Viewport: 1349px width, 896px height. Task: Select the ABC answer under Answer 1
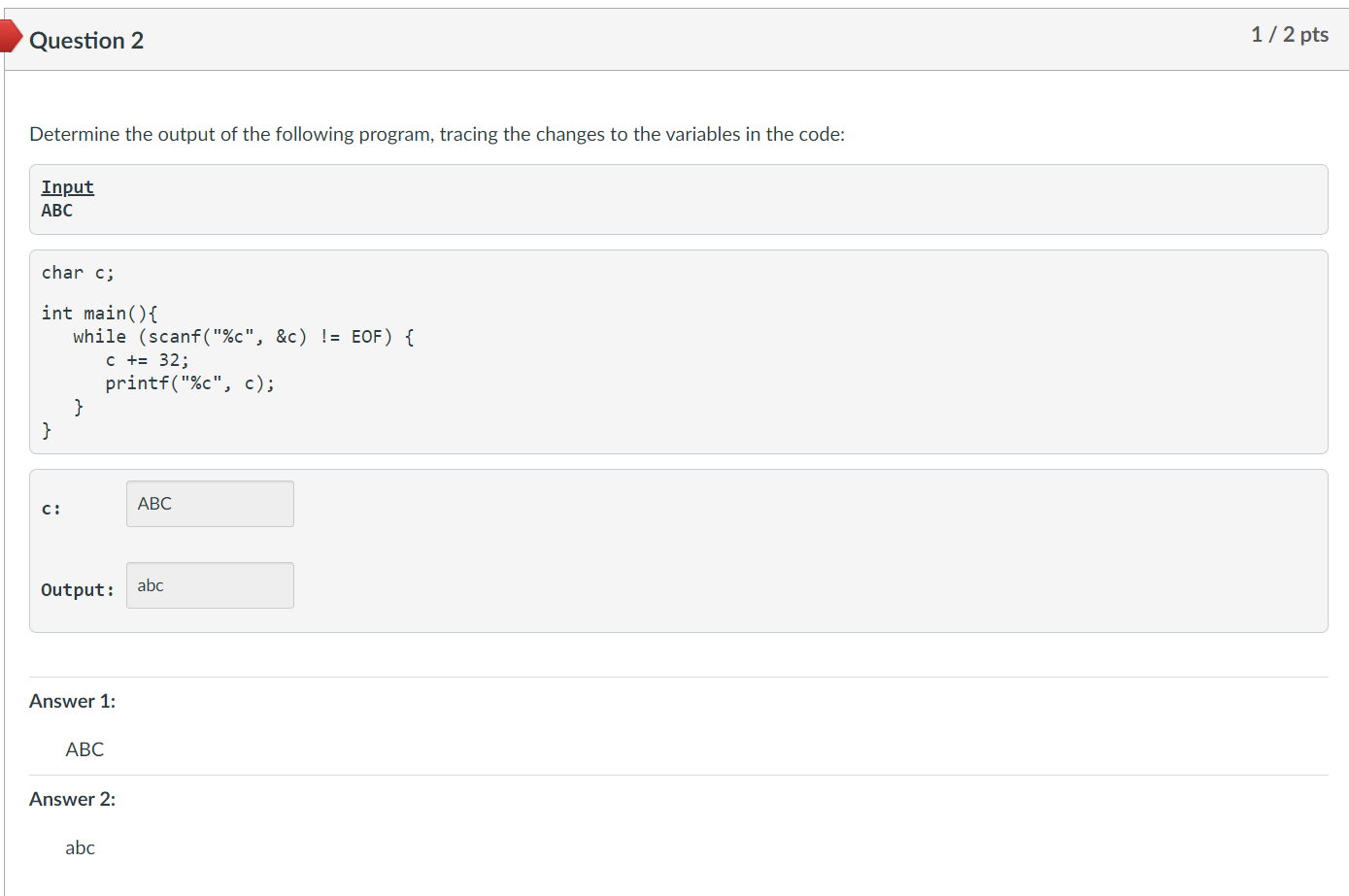pyautogui.click(x=84, y=748)
